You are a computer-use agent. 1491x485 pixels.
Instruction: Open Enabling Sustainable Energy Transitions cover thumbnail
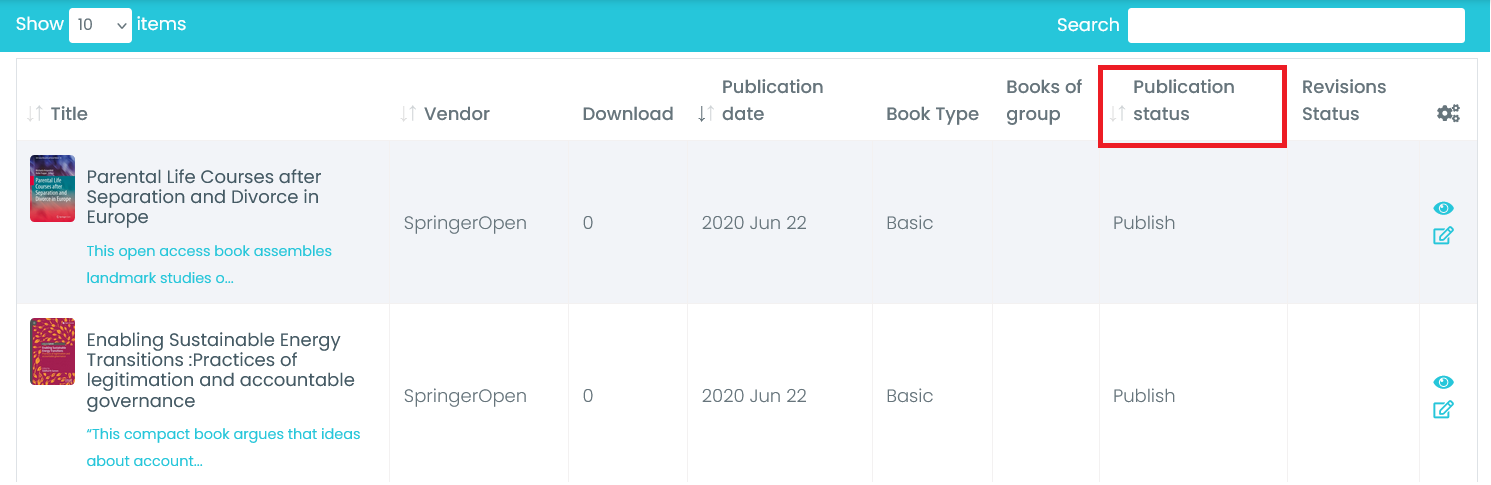coord(52,351)
